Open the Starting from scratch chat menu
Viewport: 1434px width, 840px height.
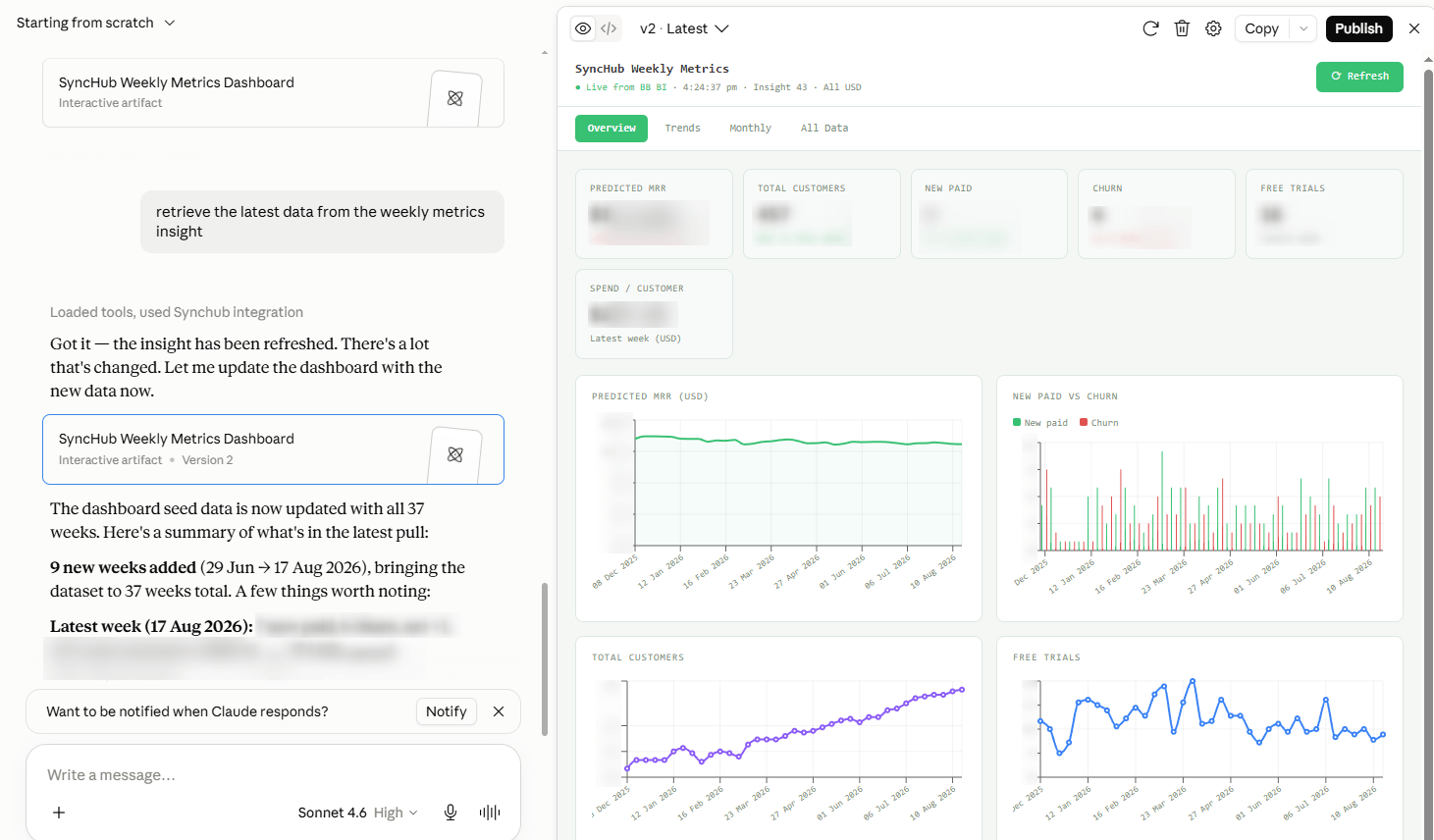(96, 23)
